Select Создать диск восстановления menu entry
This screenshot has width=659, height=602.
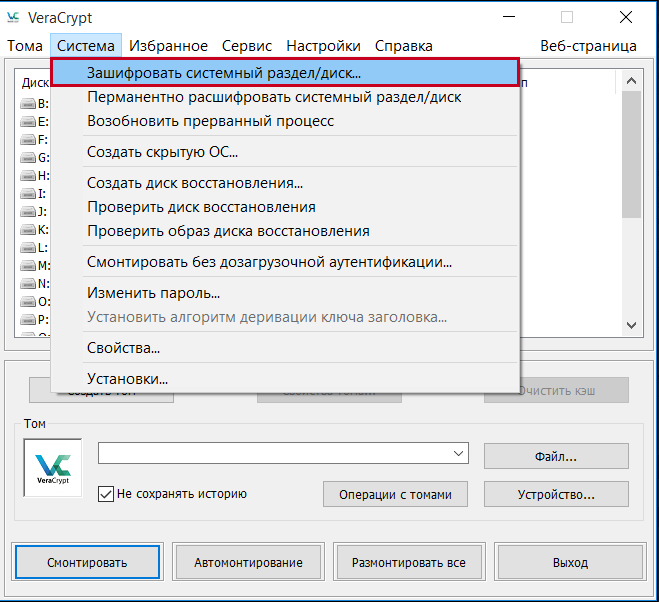[x=195, y=183]
